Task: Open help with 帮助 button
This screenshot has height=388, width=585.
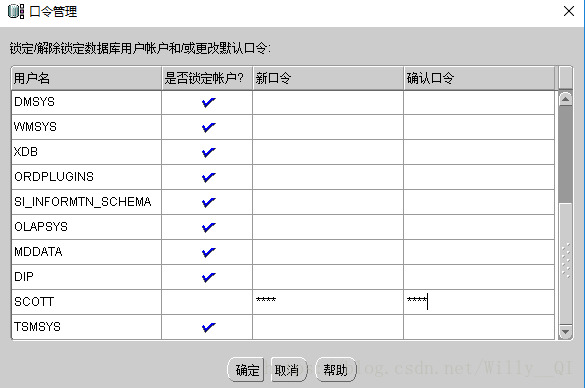Action: (x=336, y=370)
